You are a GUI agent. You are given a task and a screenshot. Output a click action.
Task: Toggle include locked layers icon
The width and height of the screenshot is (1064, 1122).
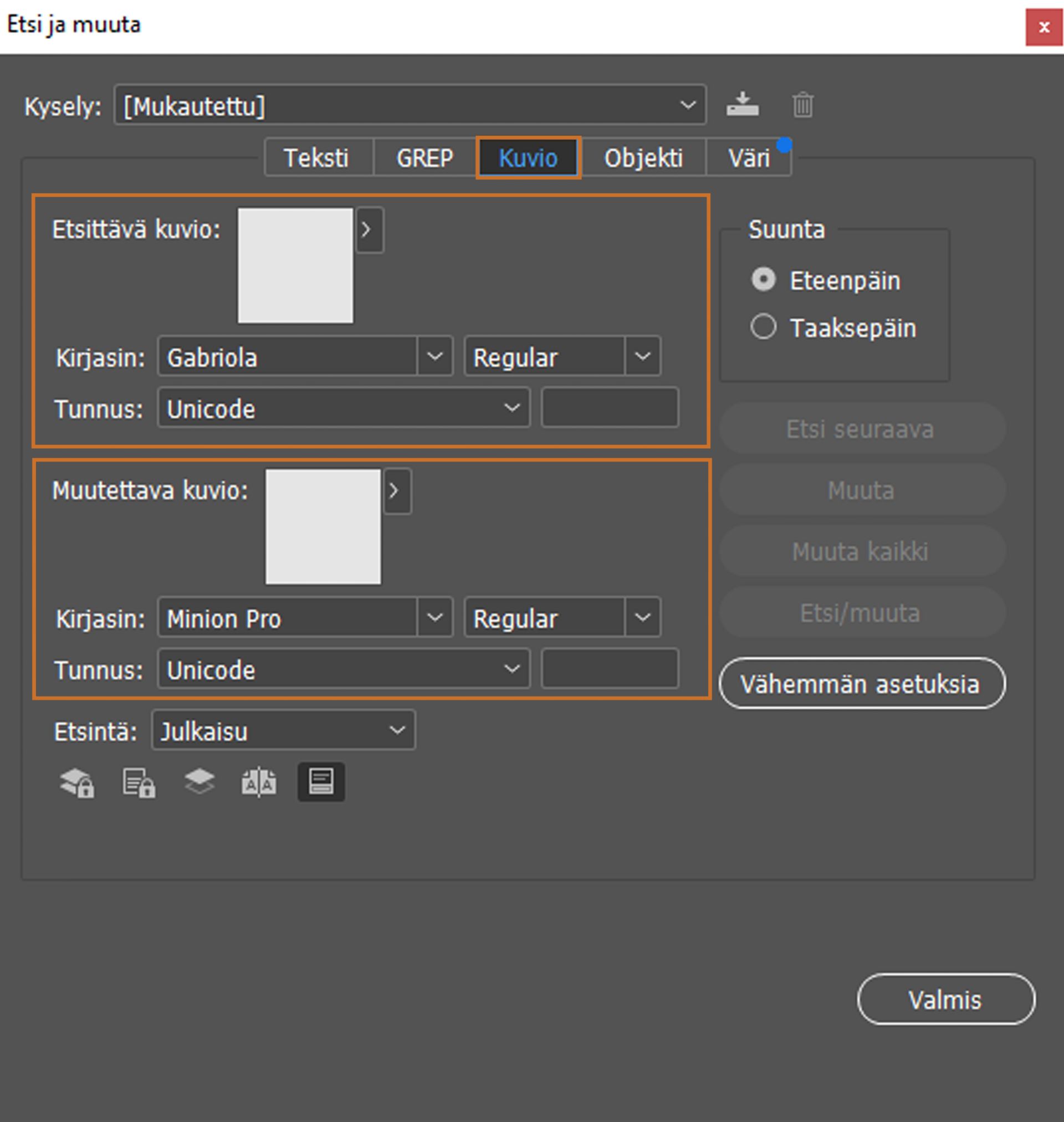77,783
